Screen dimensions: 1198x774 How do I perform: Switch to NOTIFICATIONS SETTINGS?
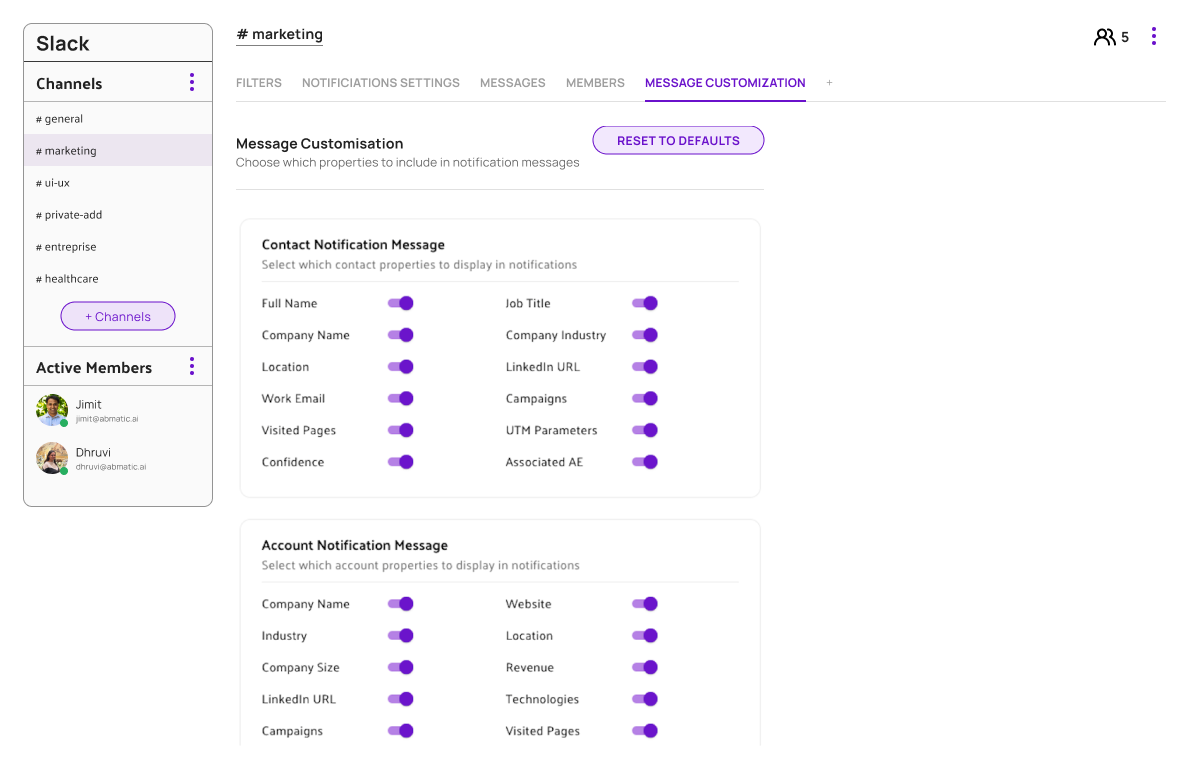click(x=380, y=83)
